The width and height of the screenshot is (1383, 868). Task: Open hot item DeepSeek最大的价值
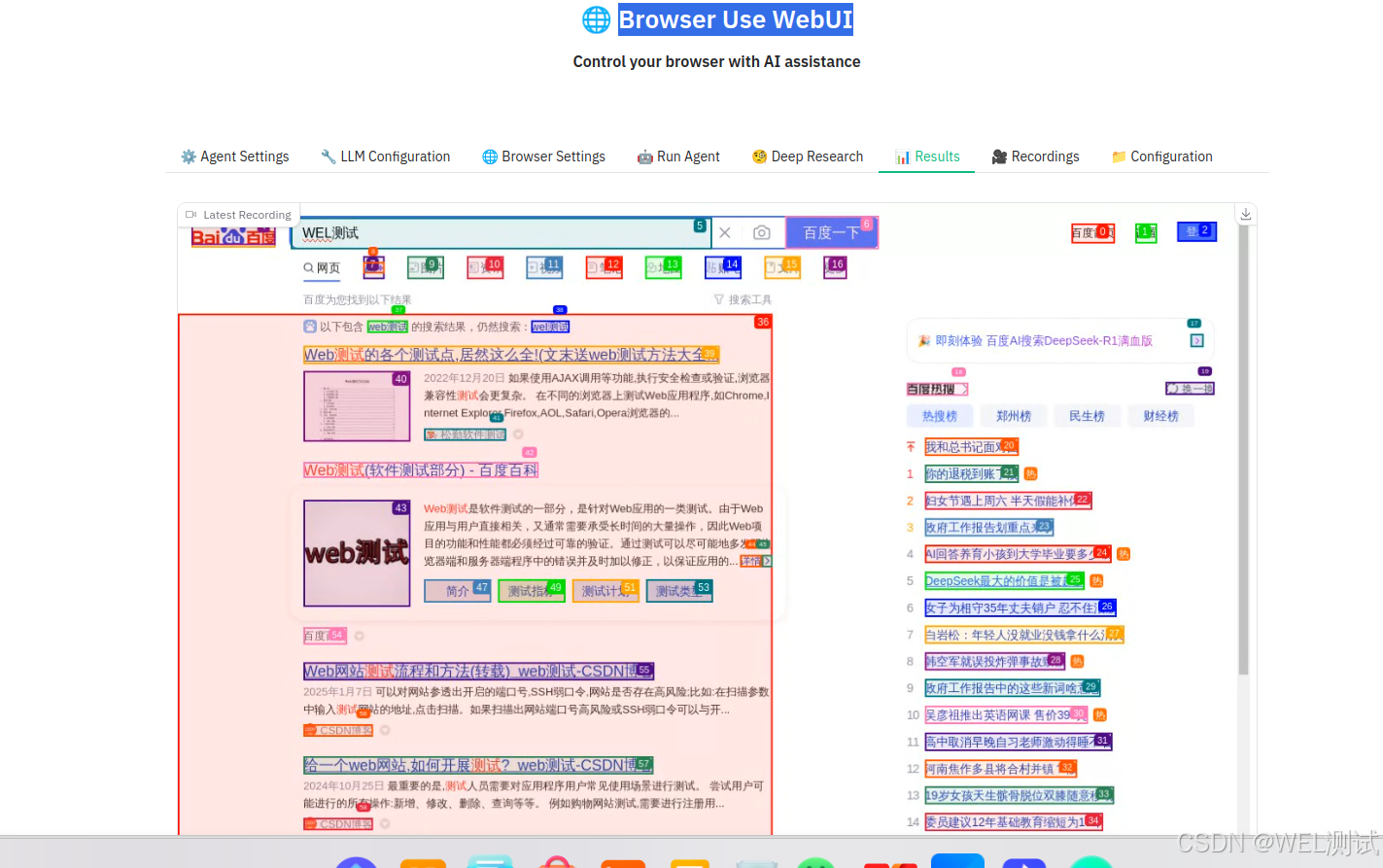[1004, 580]
